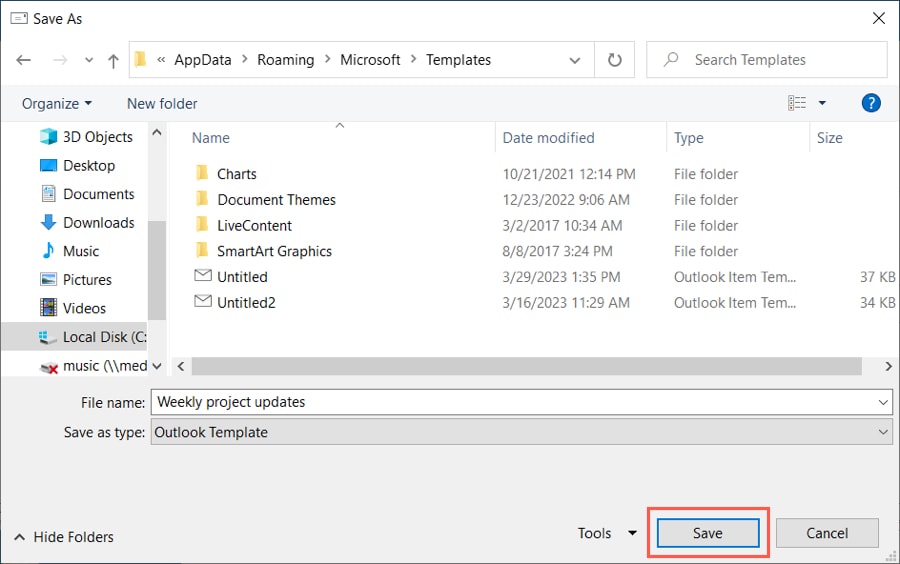
Task: Open the address bar history dropdown
Action: tap(575, 60)
